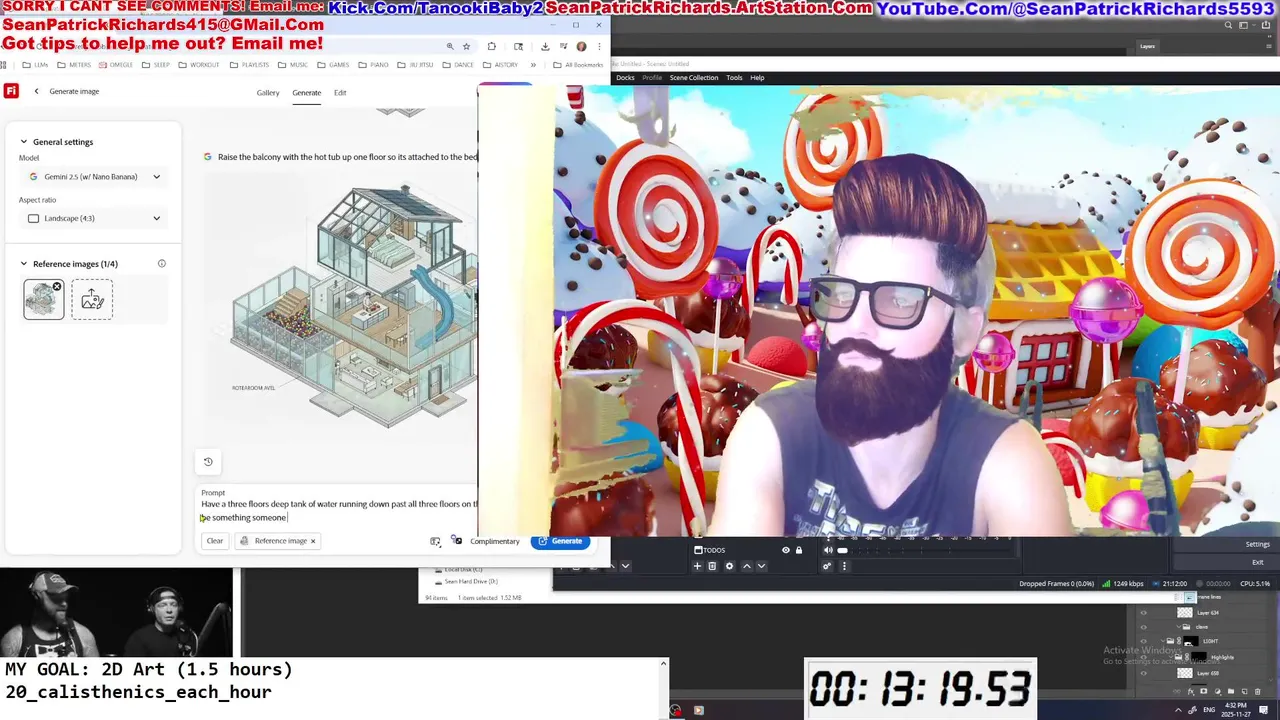
Task: Open OBS advanced audio properties gears icon
Action: [827, 566]
